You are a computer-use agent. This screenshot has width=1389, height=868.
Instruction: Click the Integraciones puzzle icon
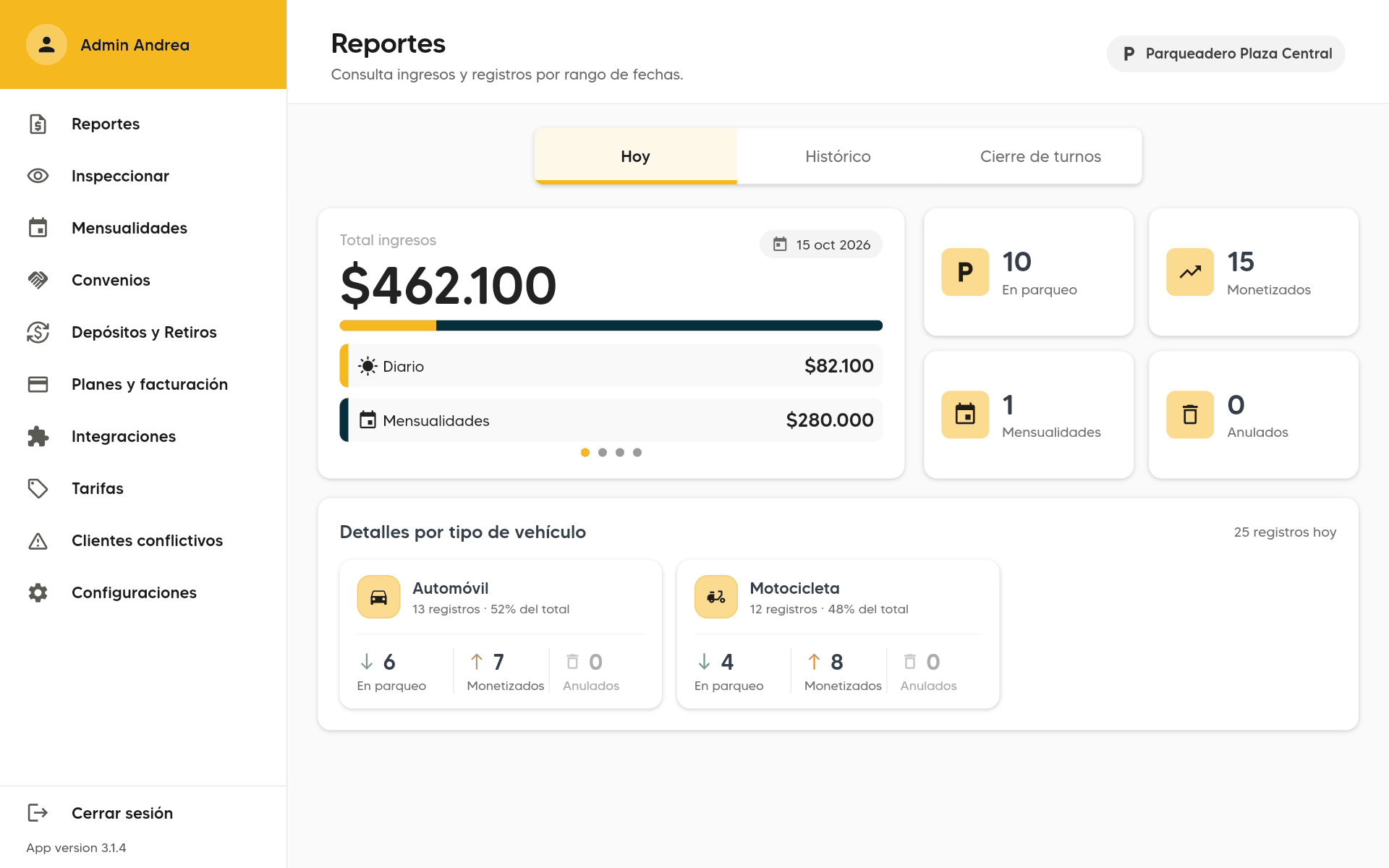38,436
